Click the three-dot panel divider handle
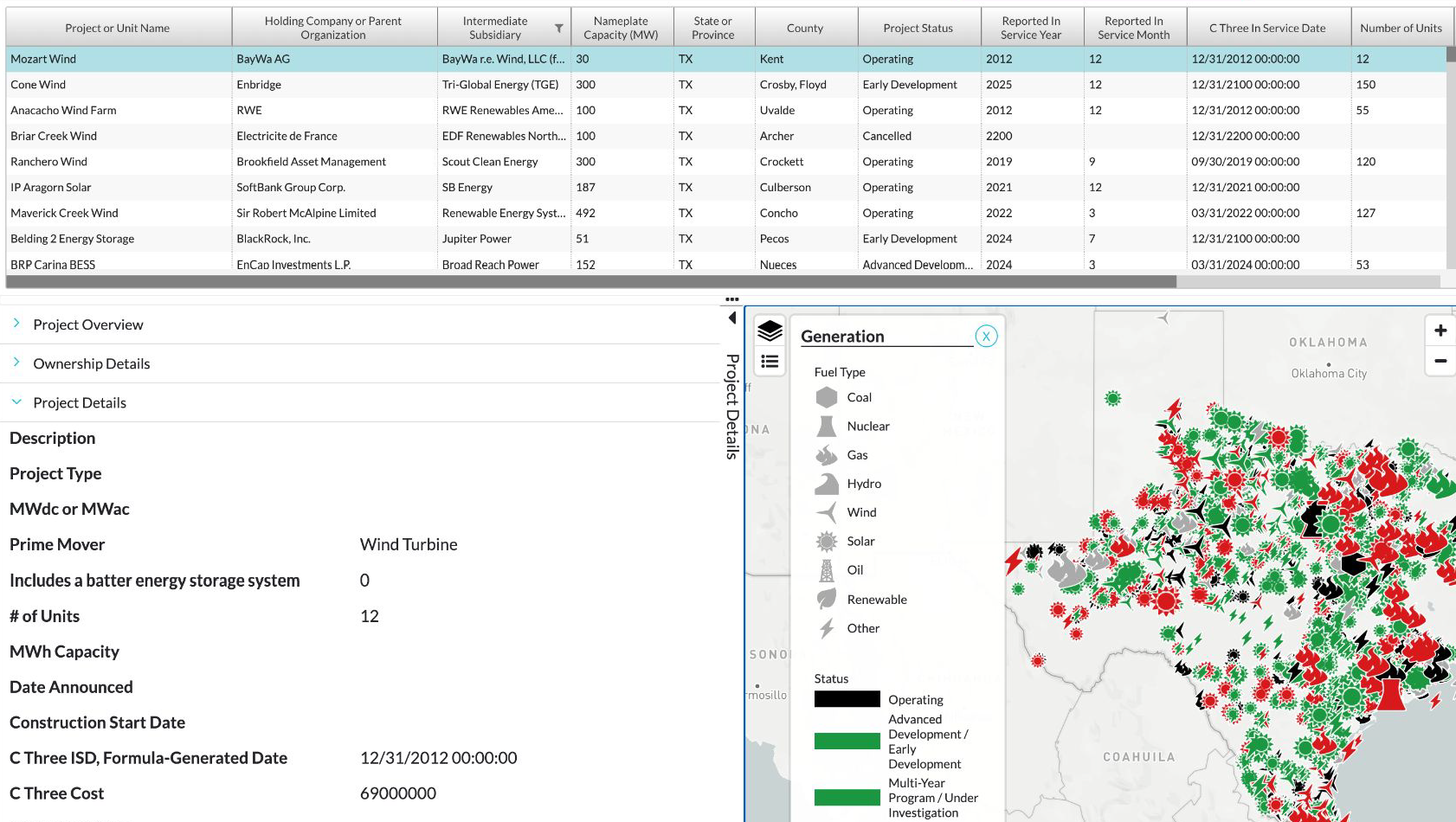The image size is (1456, 822). [x=732, y=299]
